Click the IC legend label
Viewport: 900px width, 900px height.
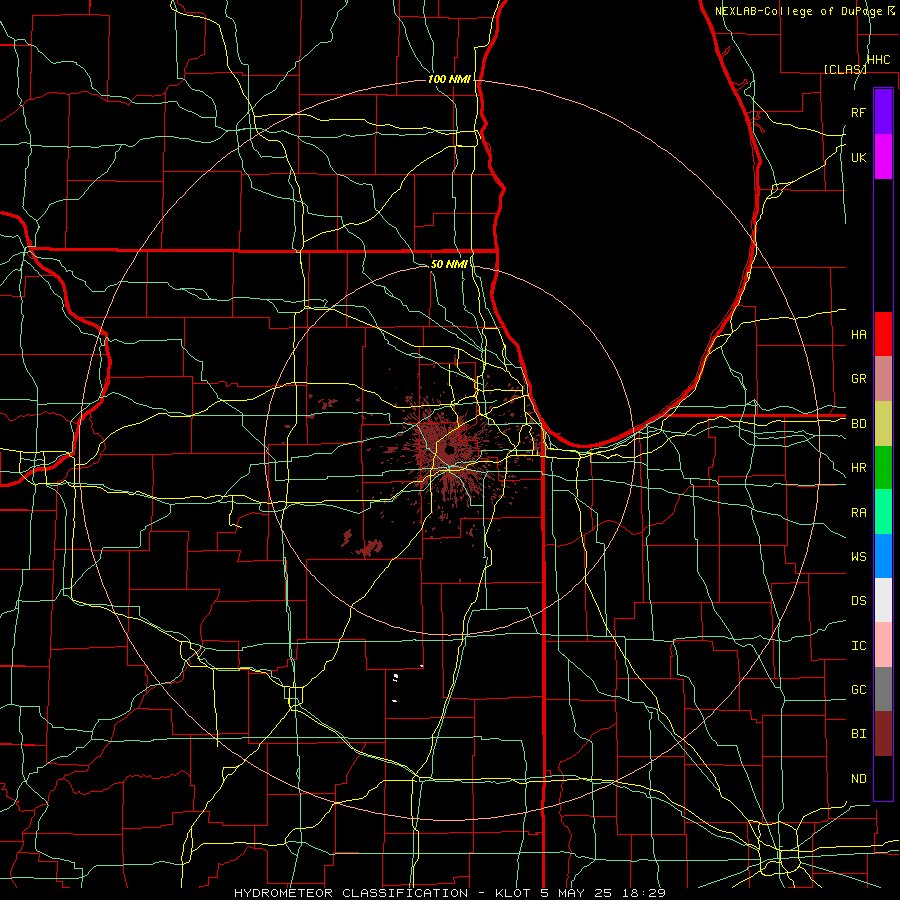pos(858,646)
